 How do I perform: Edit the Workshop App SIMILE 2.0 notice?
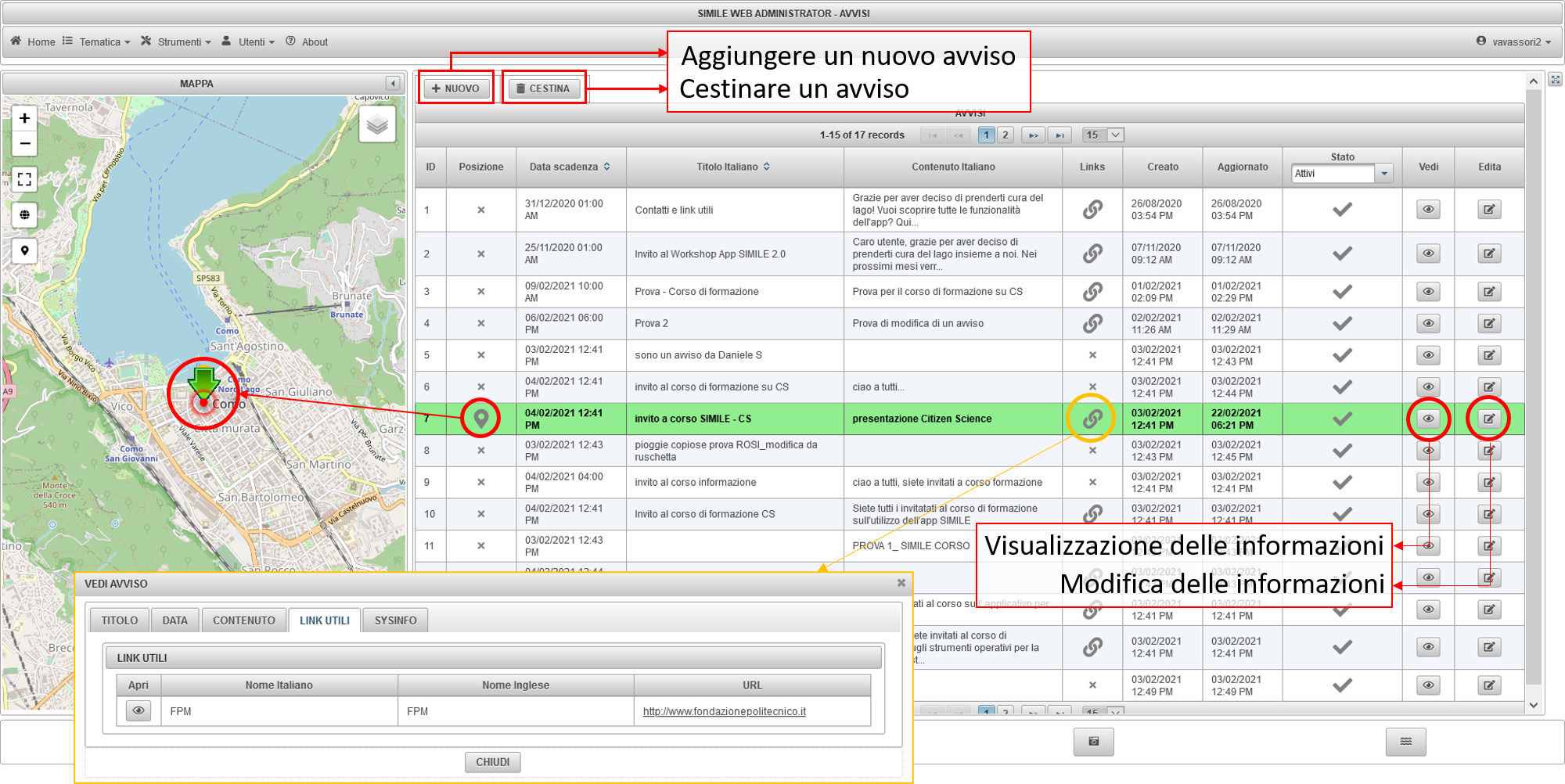tap(1489, 254)
